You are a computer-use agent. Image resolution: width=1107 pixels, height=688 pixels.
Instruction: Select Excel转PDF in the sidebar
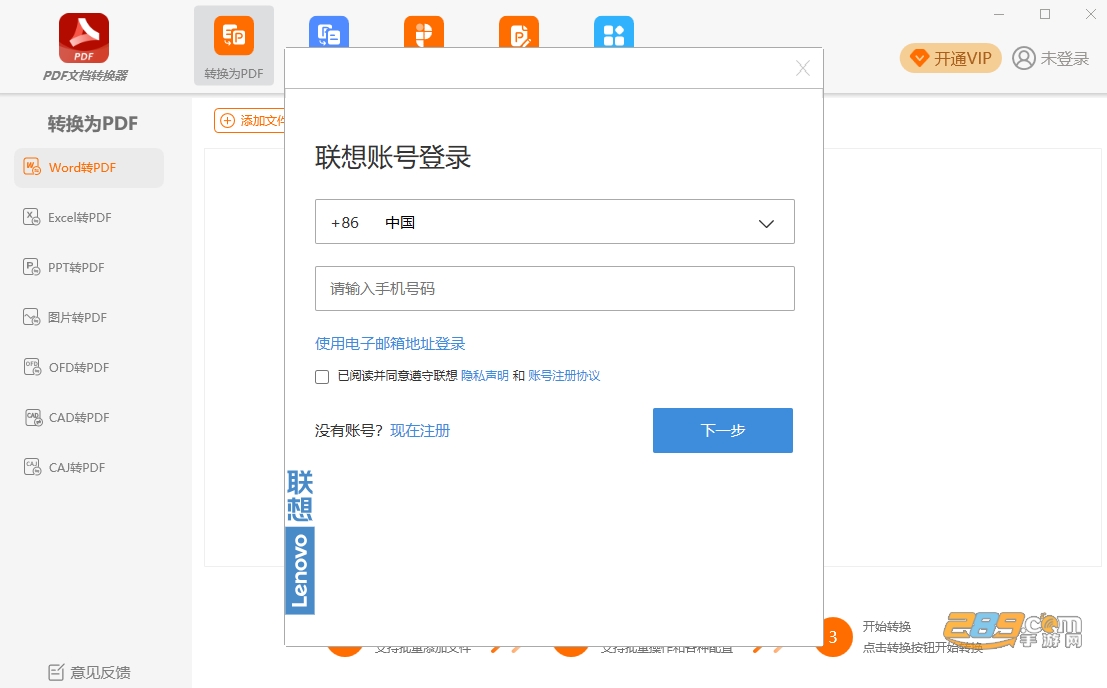point(89,217)
